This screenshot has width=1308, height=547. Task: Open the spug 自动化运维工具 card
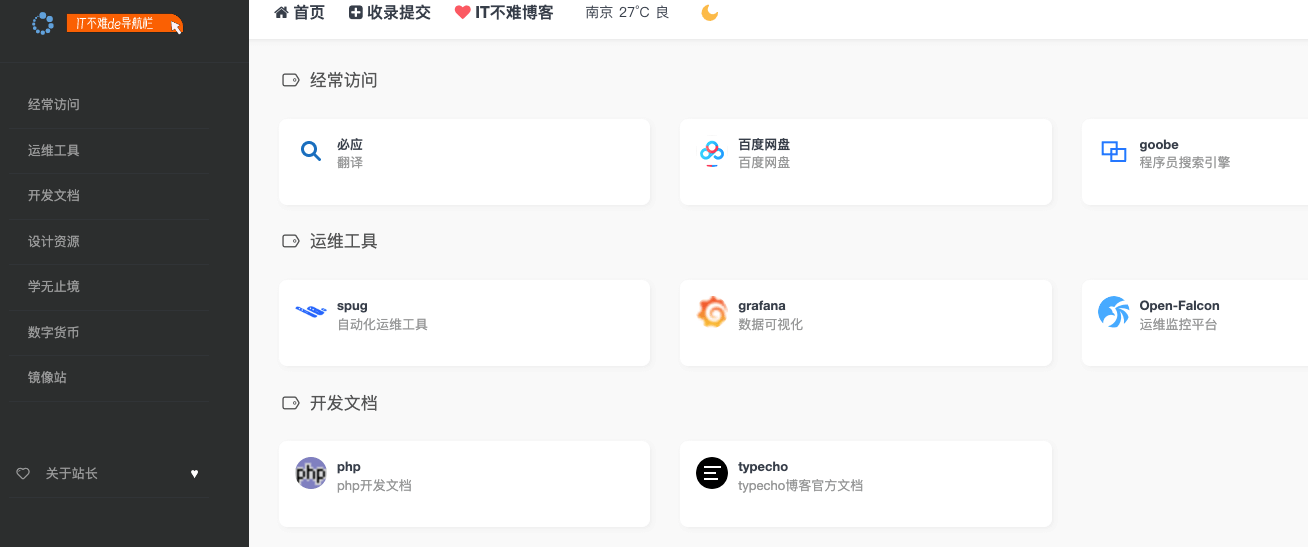point(464,323)
